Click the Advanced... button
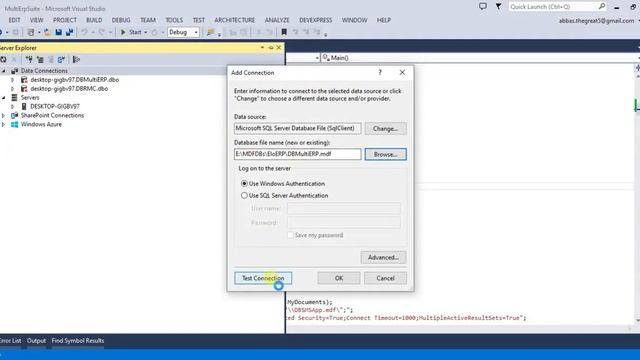The width and height of the screenshot is (640, 360). click(383, 257)
